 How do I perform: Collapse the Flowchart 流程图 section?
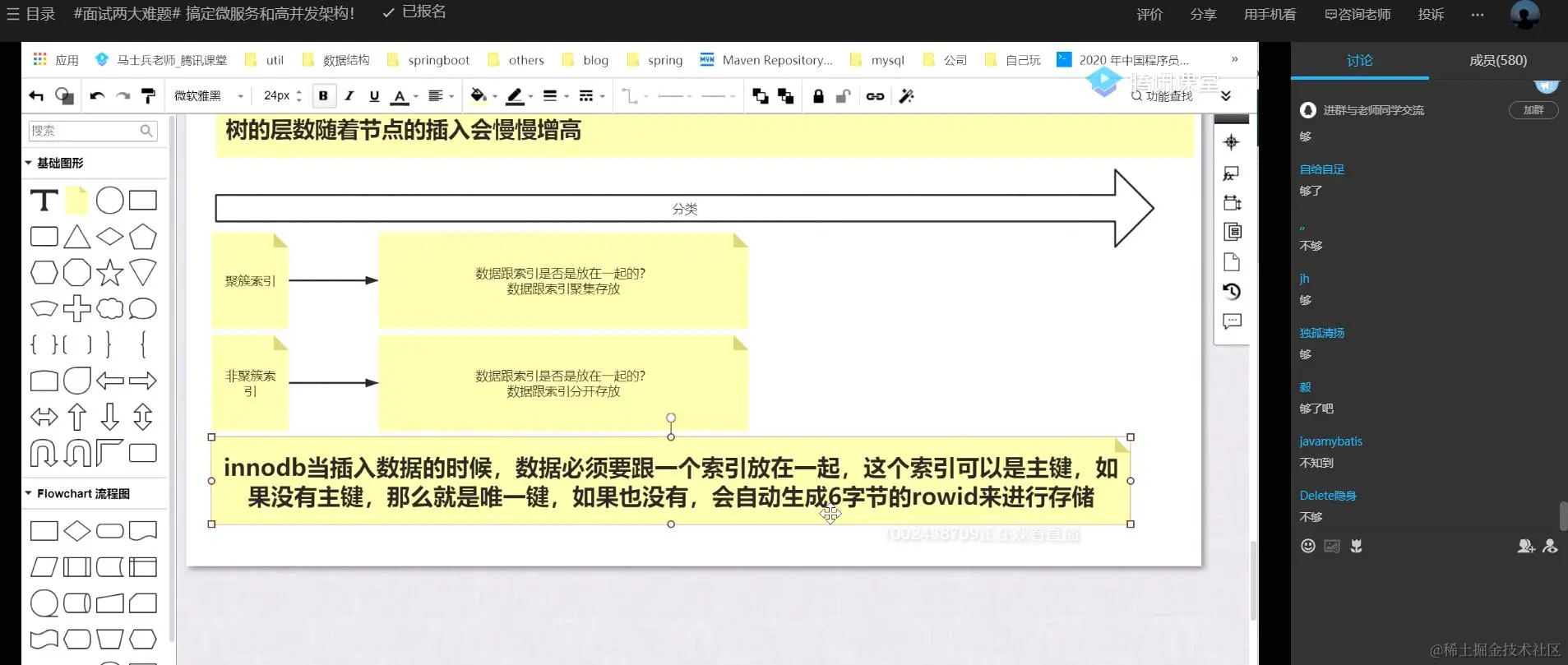77,493
